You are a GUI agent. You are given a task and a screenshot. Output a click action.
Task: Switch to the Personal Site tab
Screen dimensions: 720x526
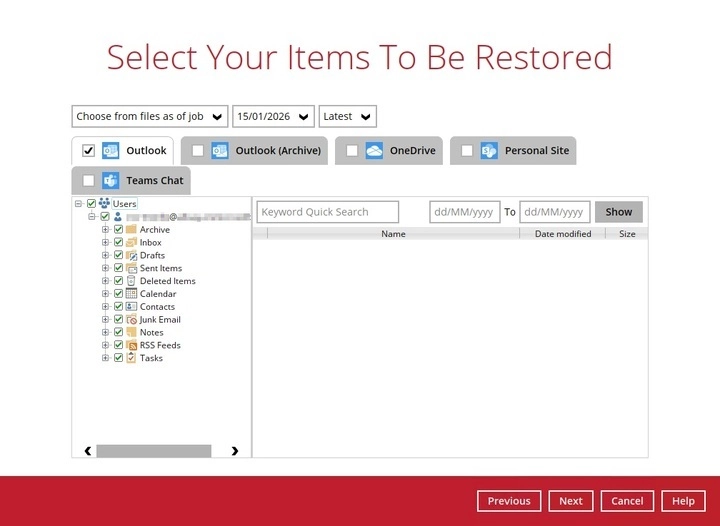(x=513, y=151)
